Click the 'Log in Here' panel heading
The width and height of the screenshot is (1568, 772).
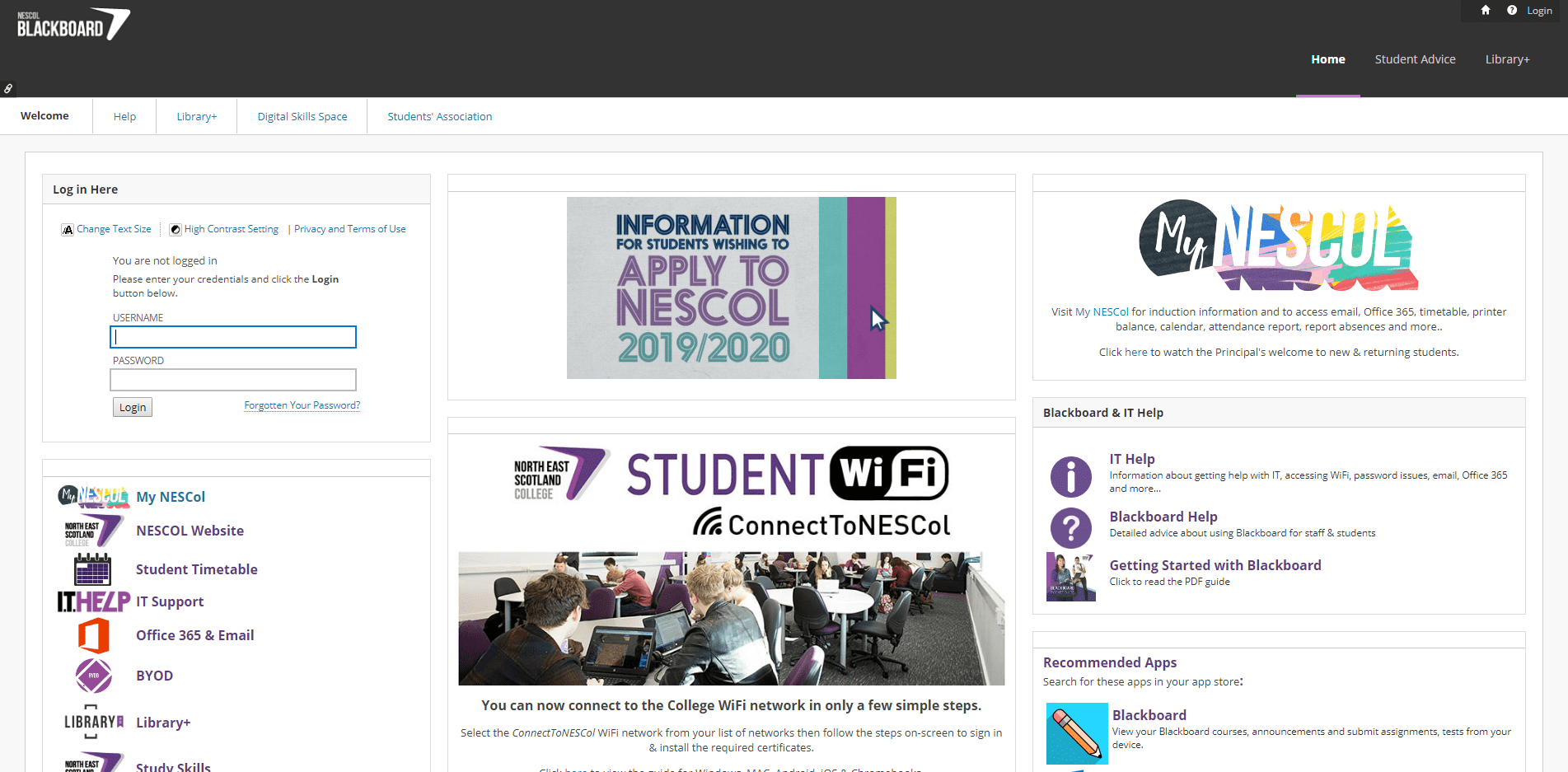click(x=86, y=189)
